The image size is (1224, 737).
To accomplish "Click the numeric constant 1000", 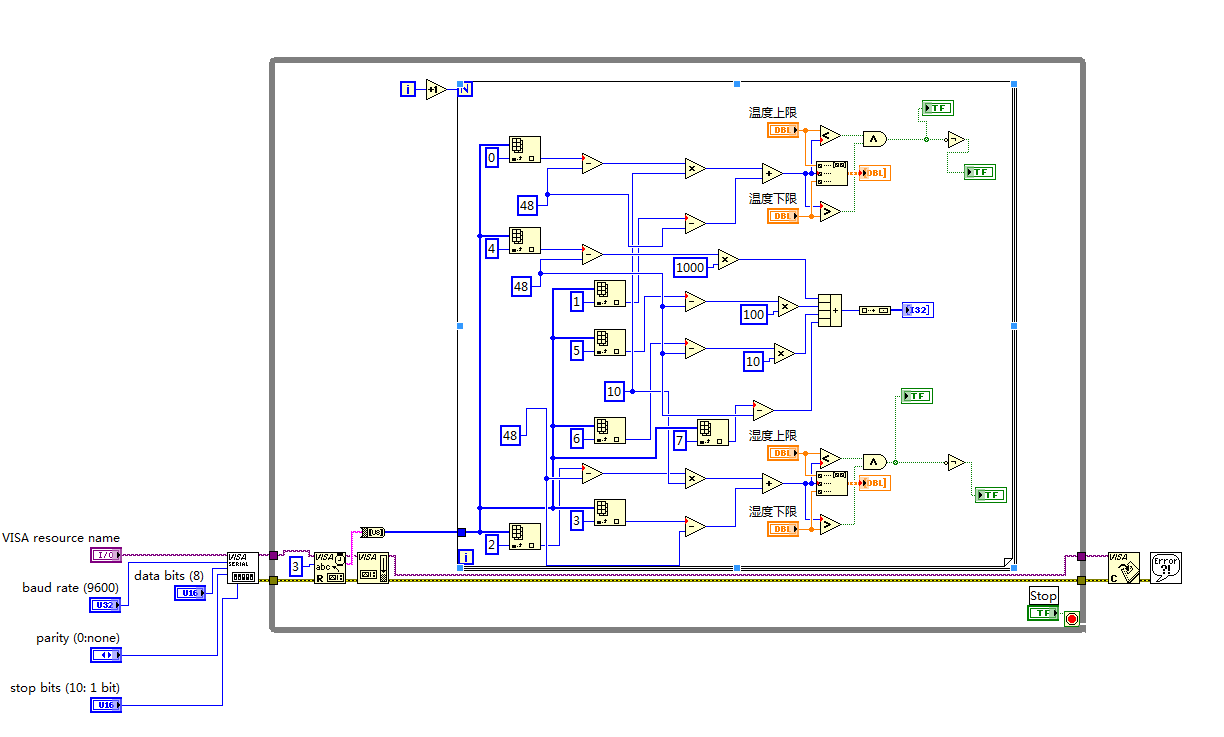I will pyautogui.click(x=691, y=267).
